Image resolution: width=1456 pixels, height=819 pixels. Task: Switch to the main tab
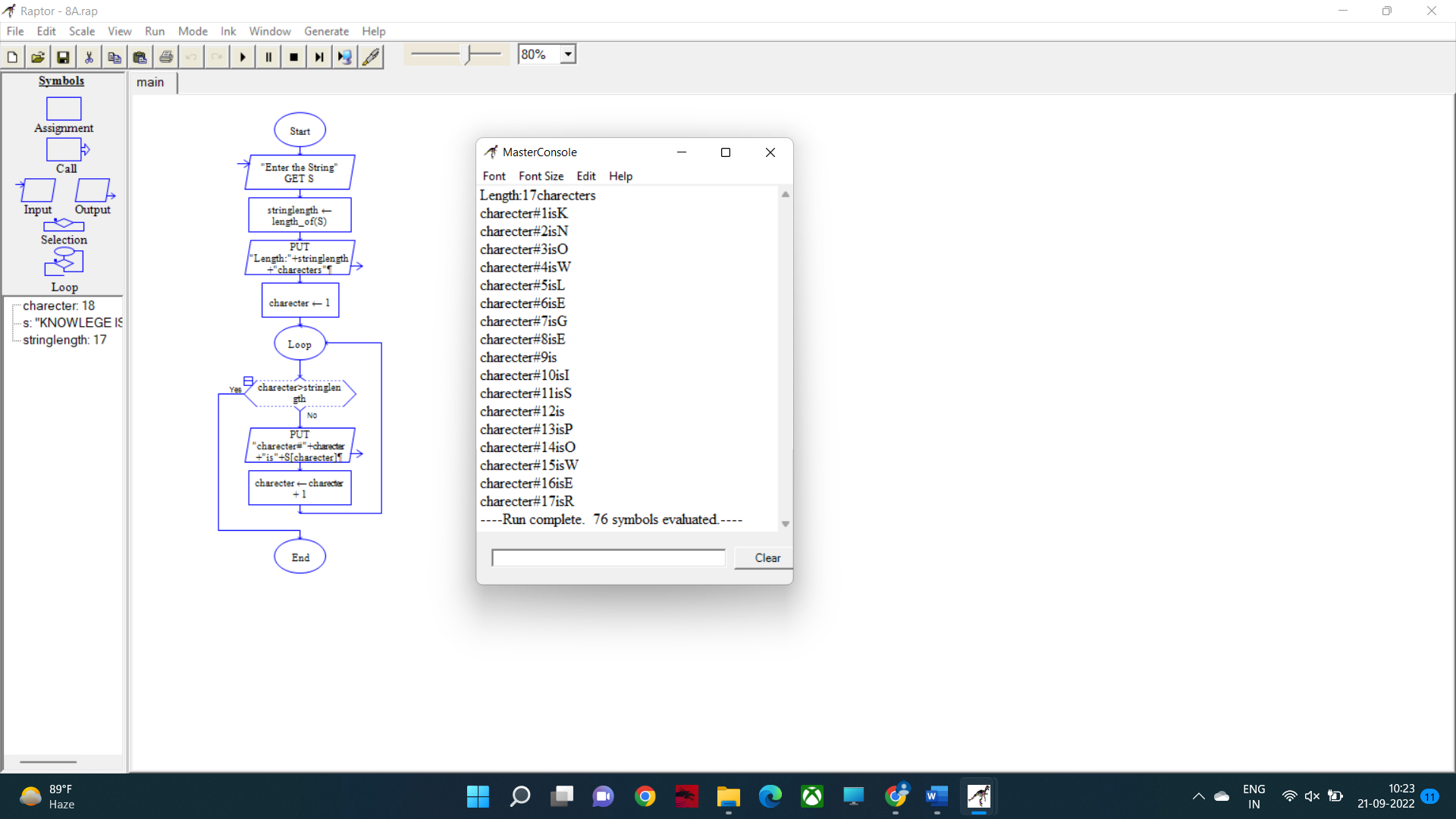tap(150, 83)
